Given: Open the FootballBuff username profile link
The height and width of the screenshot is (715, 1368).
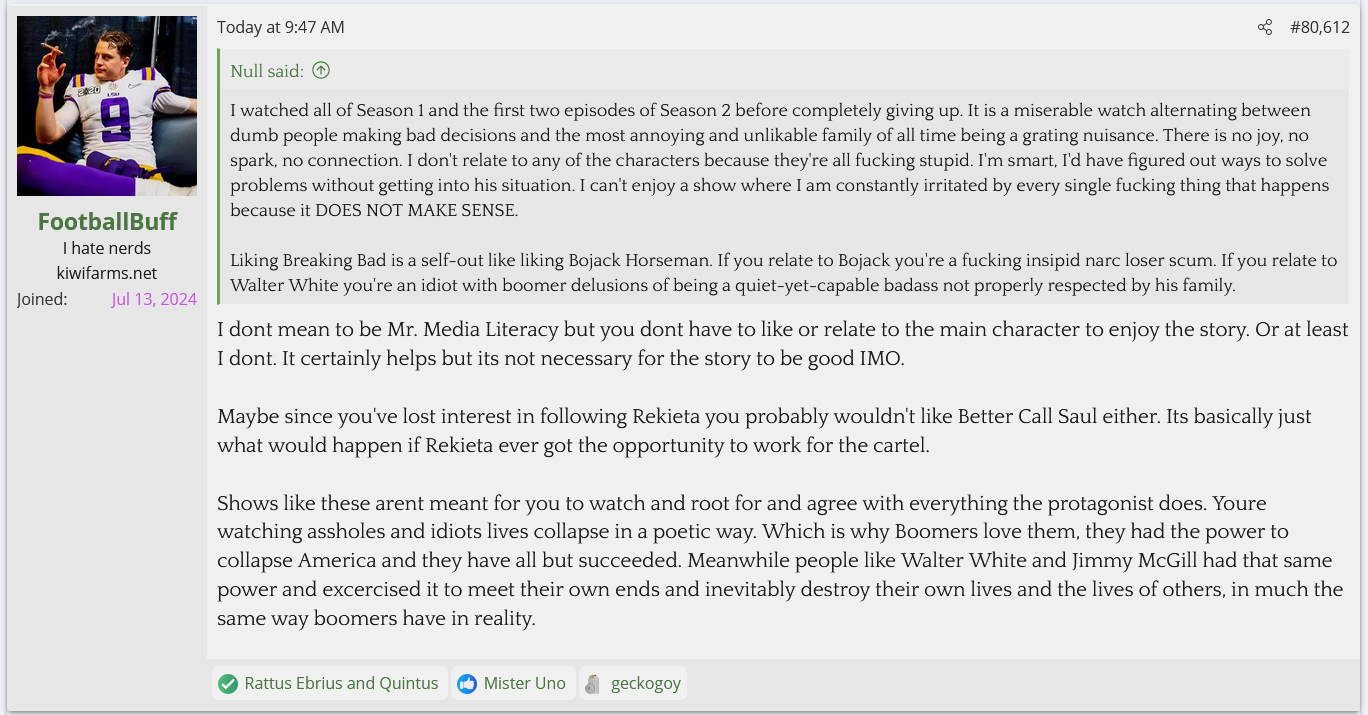Looking at the screenshot, I should tap(107, 221).
